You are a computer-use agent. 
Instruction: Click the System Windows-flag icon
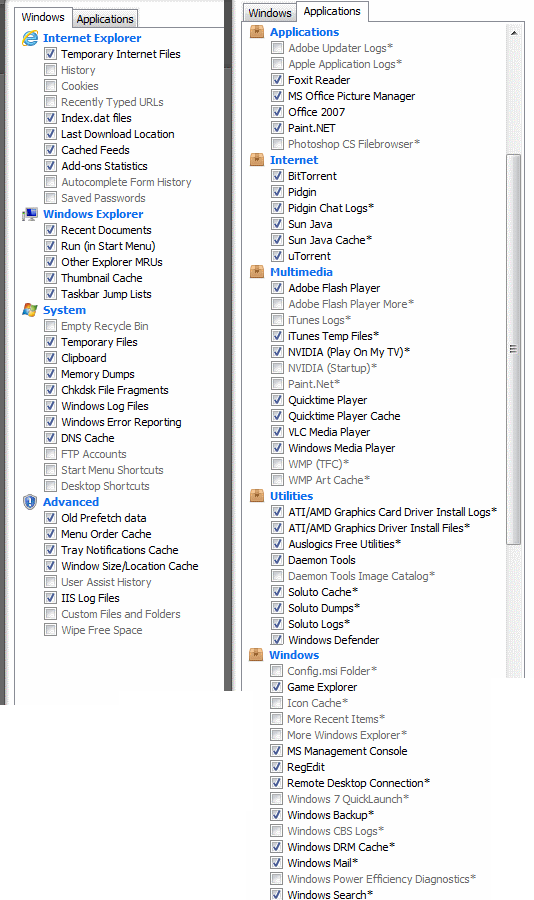[x=30, y=310]
